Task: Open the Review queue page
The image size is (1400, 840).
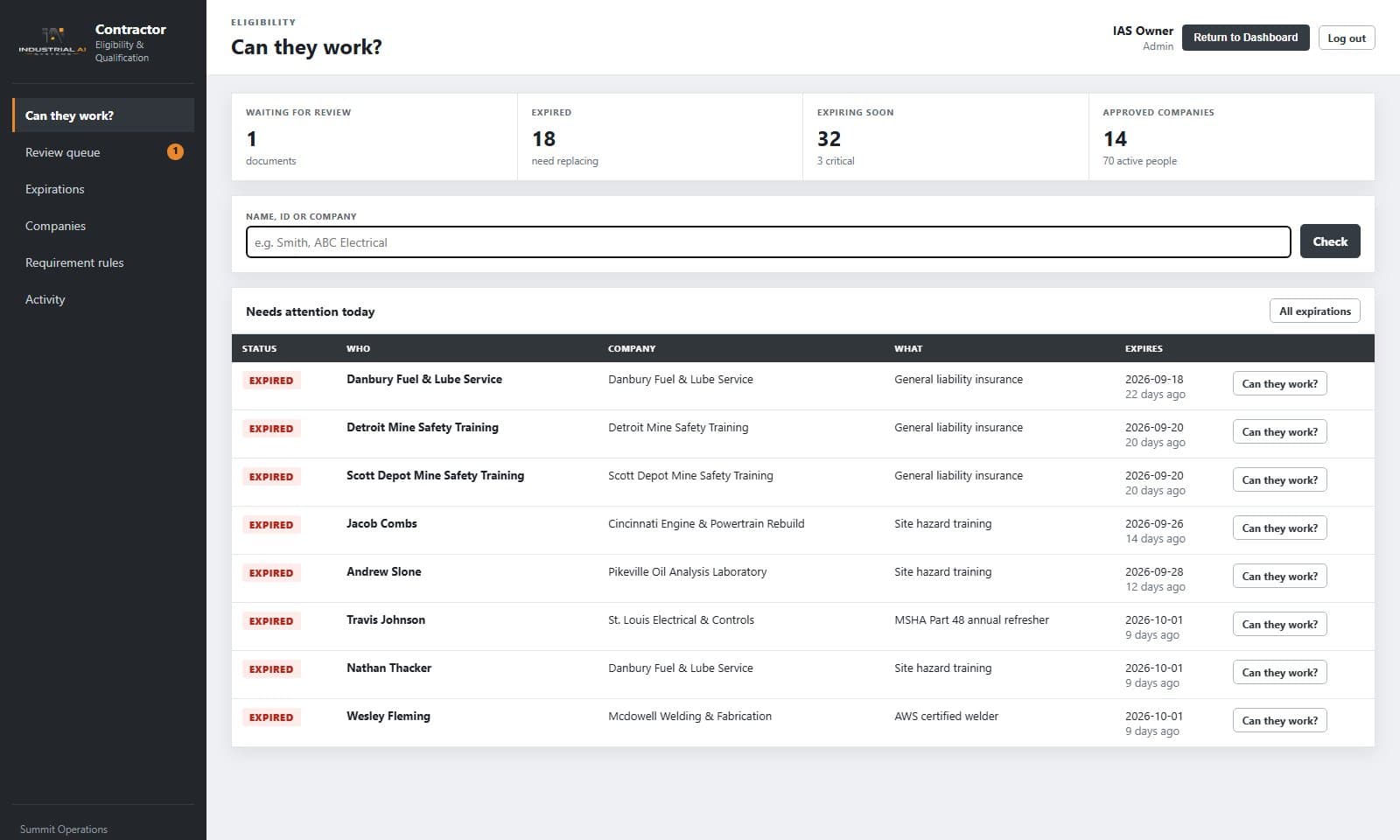Action: (x=103, y=152)
